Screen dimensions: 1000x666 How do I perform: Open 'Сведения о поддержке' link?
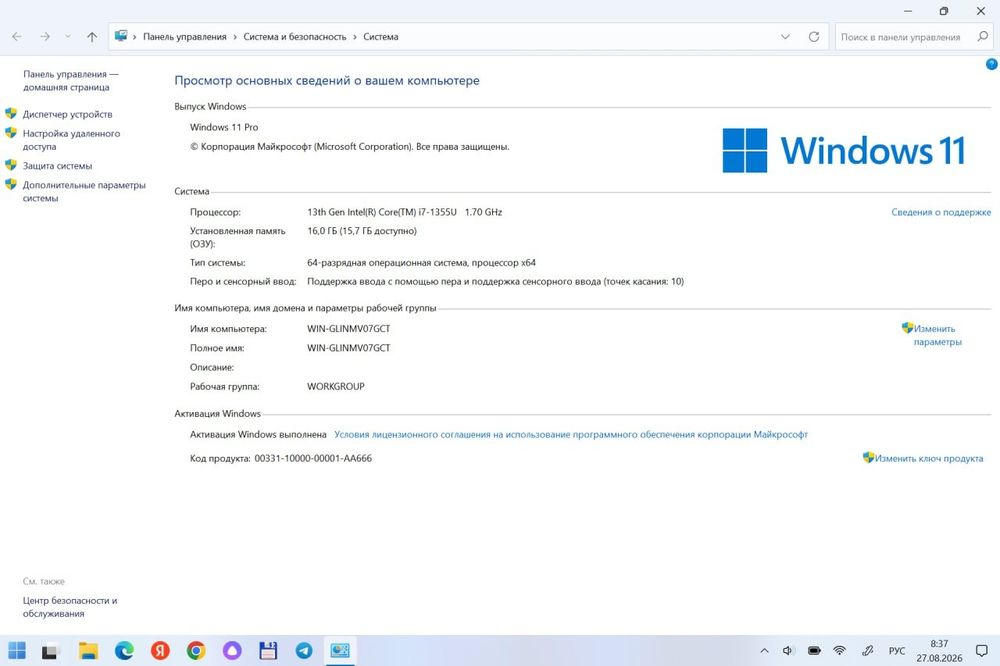coord(941,212)
